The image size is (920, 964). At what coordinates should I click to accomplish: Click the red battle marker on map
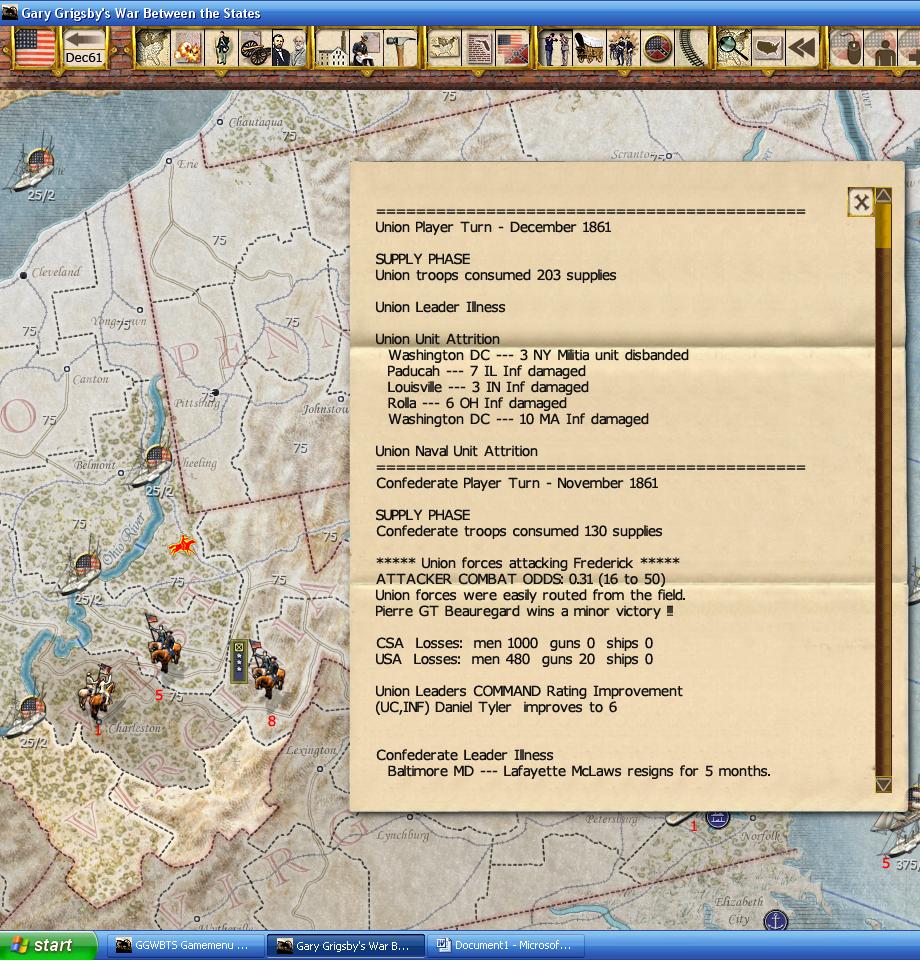[x=182, y=545]
